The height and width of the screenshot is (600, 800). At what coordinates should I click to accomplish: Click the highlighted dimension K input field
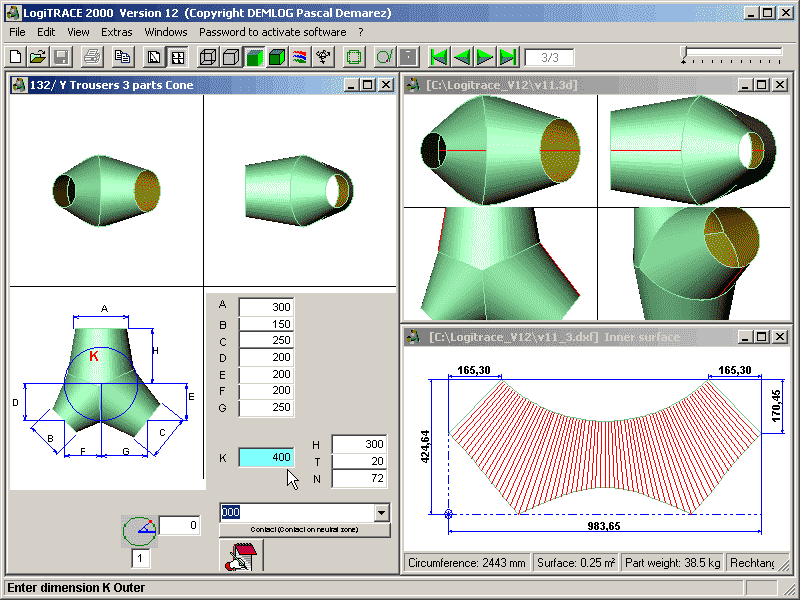(266, 457)
